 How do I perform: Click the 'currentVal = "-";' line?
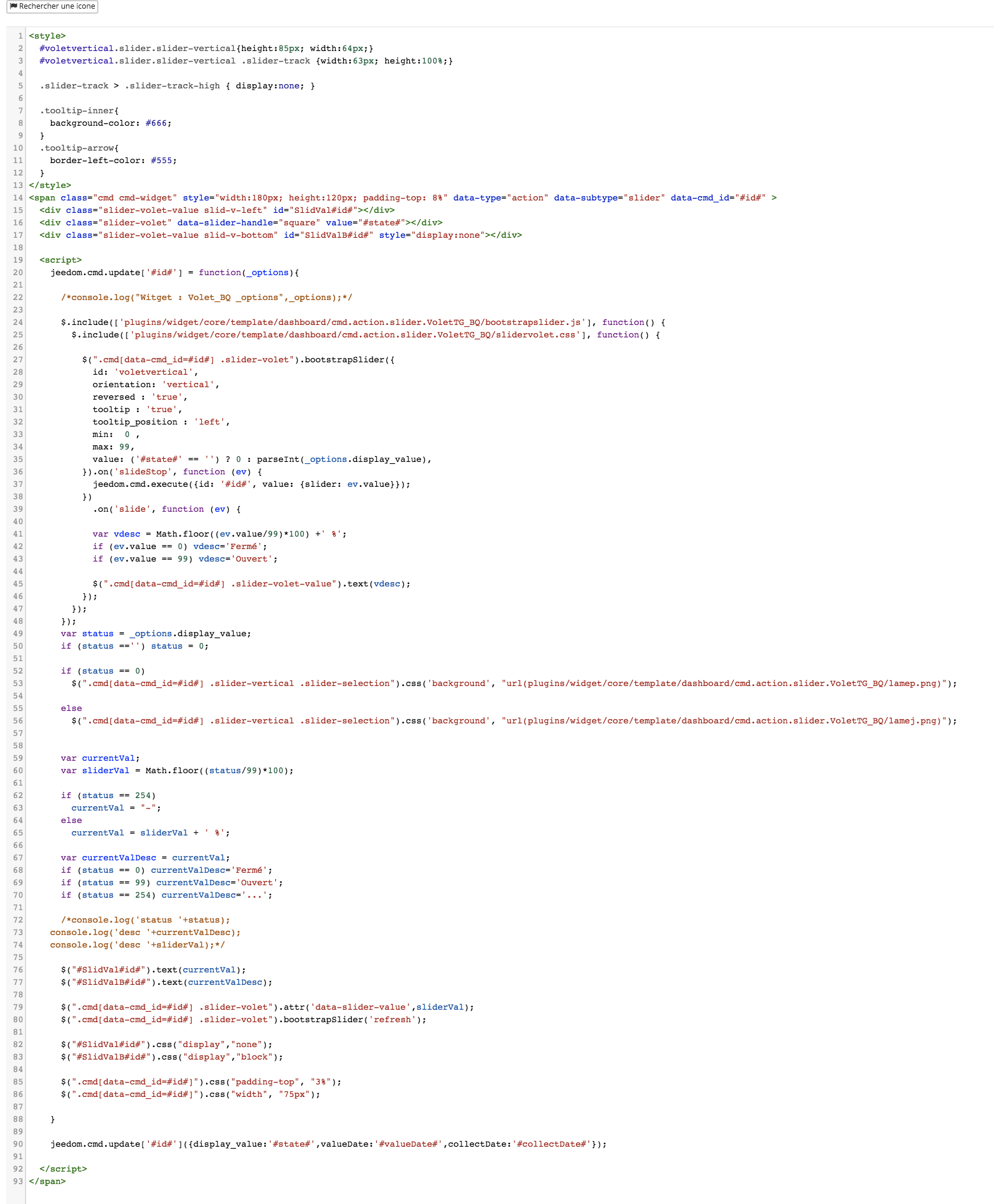coord(116,808)
